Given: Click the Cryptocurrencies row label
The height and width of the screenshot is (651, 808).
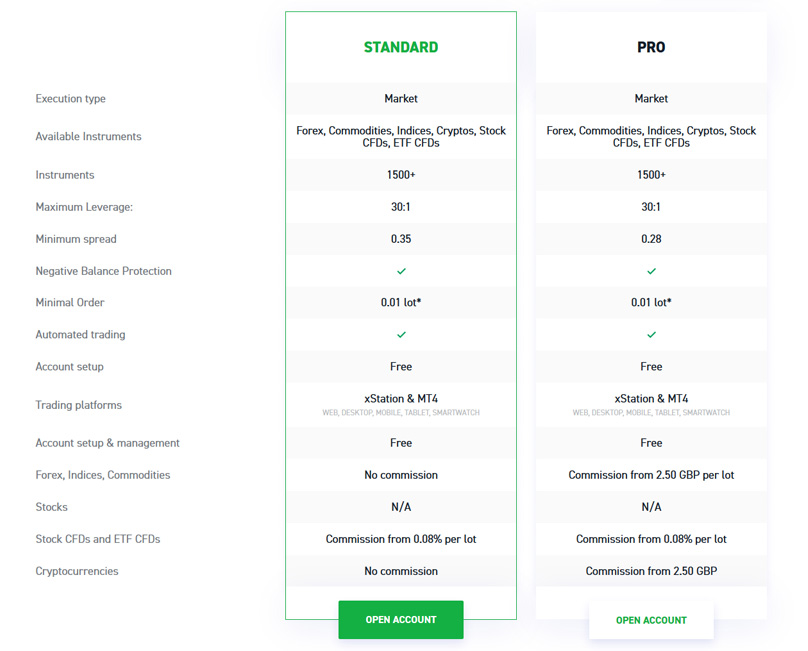Looking at the screenshot, I should coord(77,571).
